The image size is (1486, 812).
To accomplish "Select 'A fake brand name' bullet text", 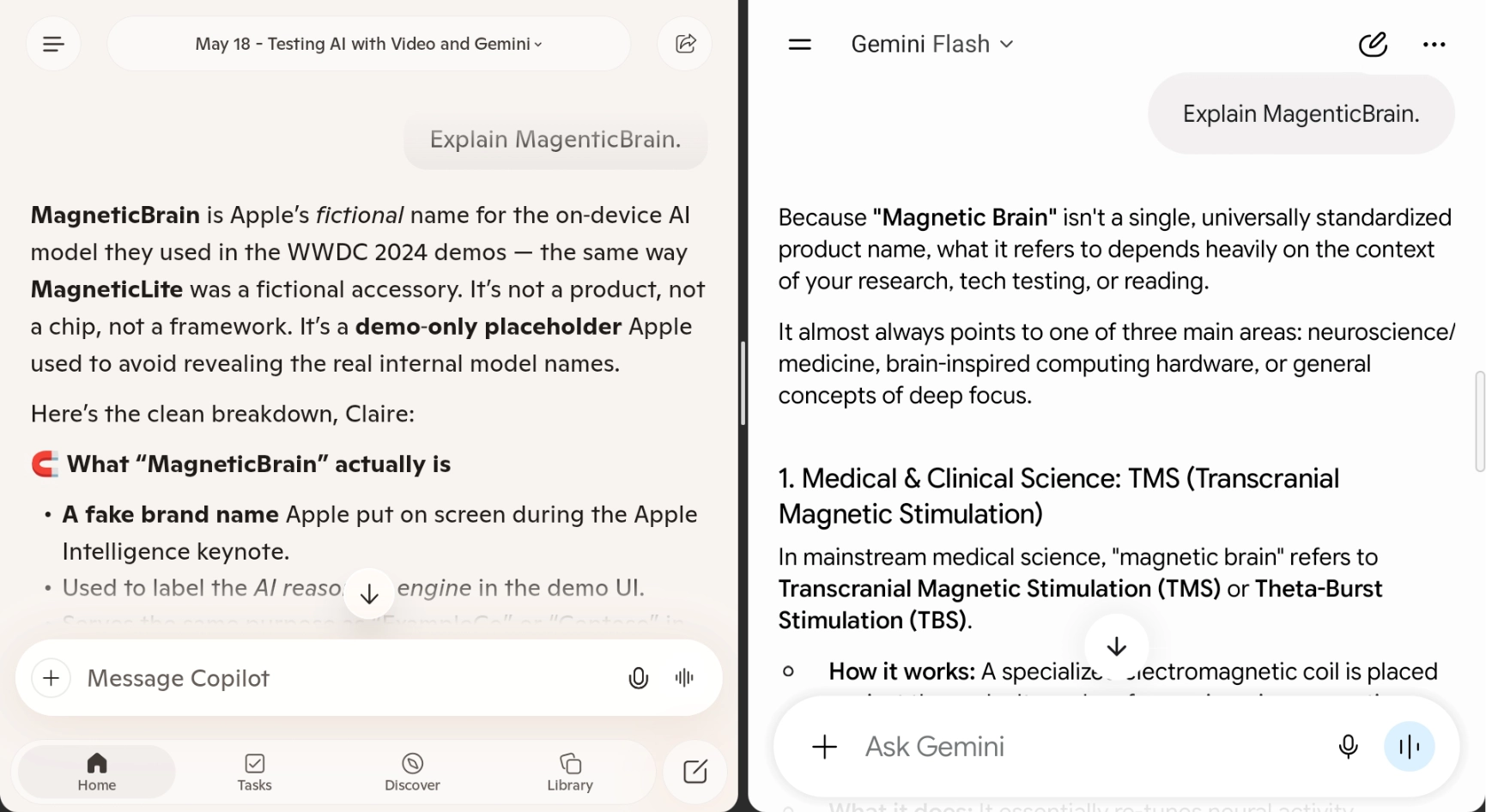I will [x=170, y=515].
